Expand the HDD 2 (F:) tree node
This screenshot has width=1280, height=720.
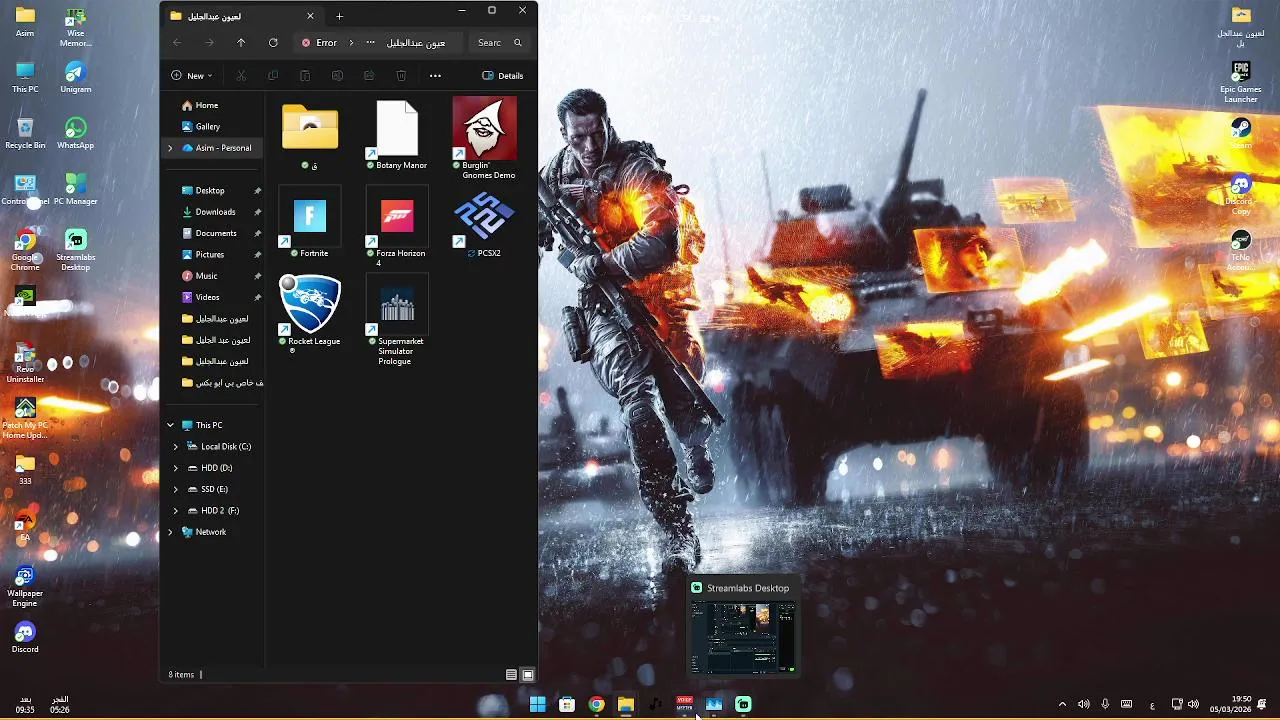176,511
